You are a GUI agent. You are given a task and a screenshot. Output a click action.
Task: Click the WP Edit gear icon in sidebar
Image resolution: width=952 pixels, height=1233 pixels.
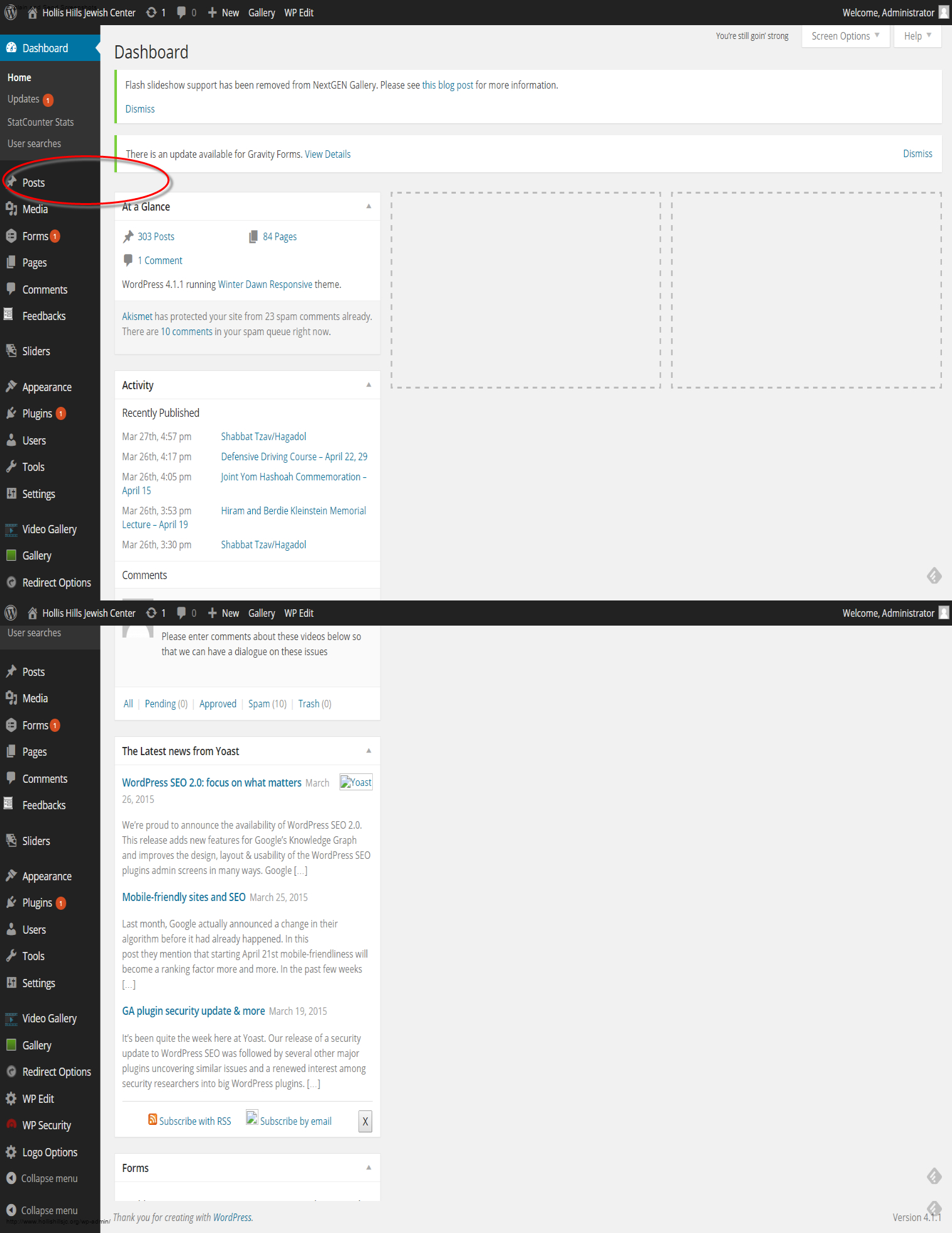(x=11, y=1098)
